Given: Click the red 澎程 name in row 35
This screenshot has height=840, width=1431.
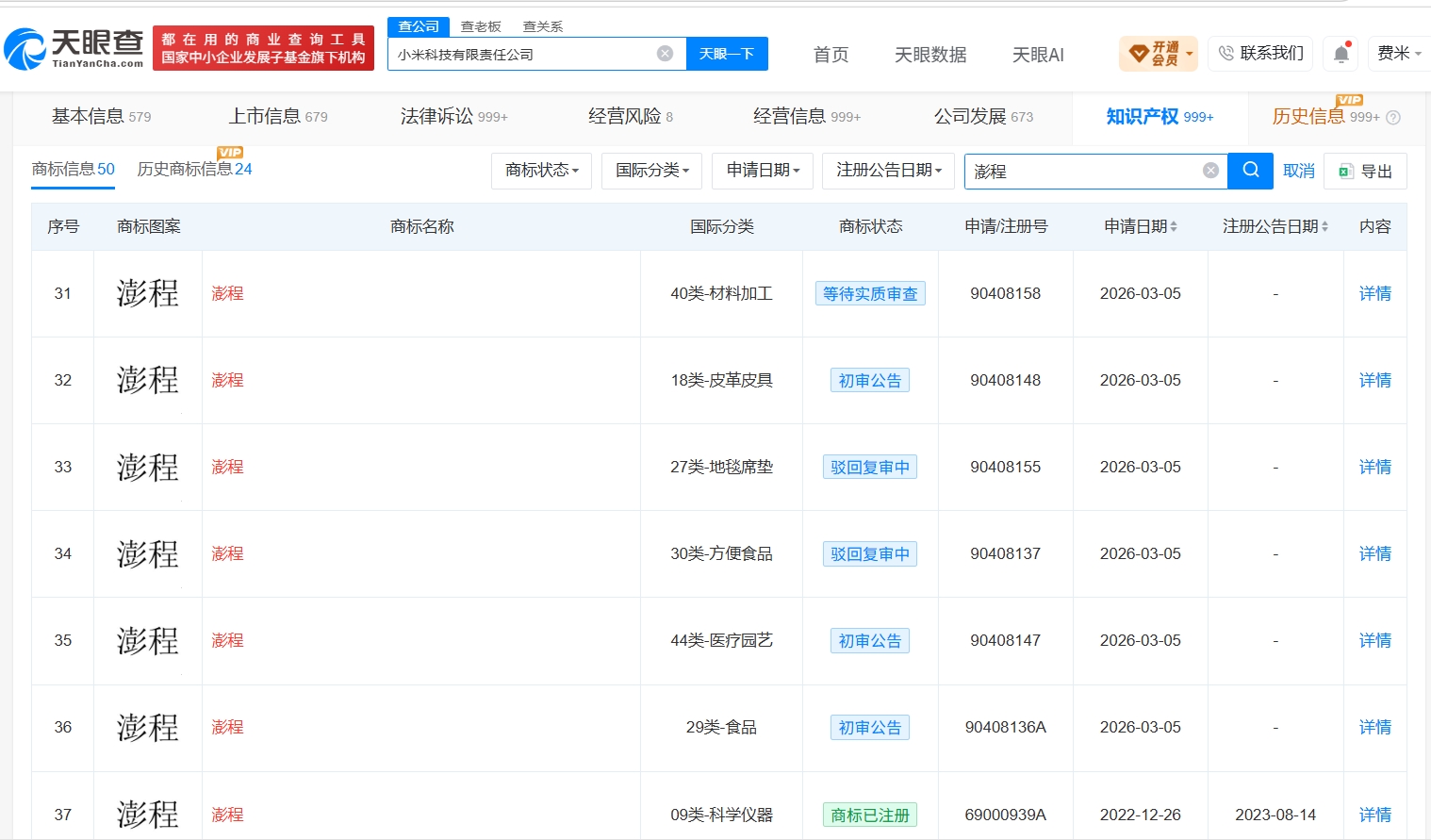Looking at the screenshot, I should [x=227, y=640].
